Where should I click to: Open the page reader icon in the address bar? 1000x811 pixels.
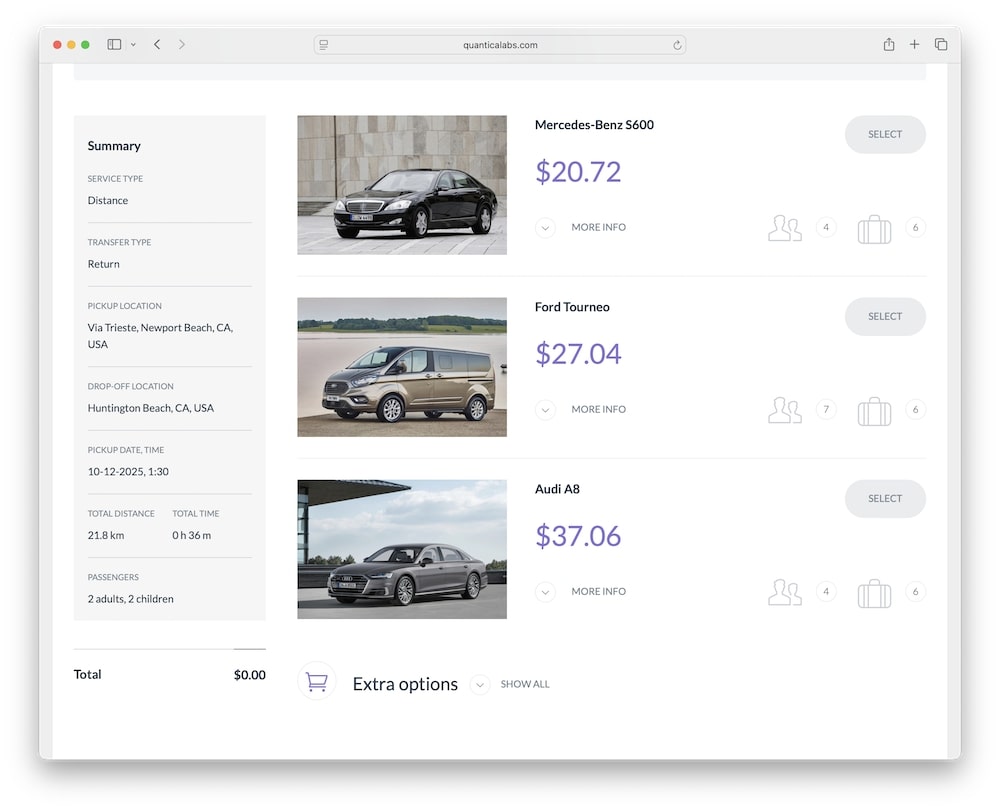tap(324, 45)
